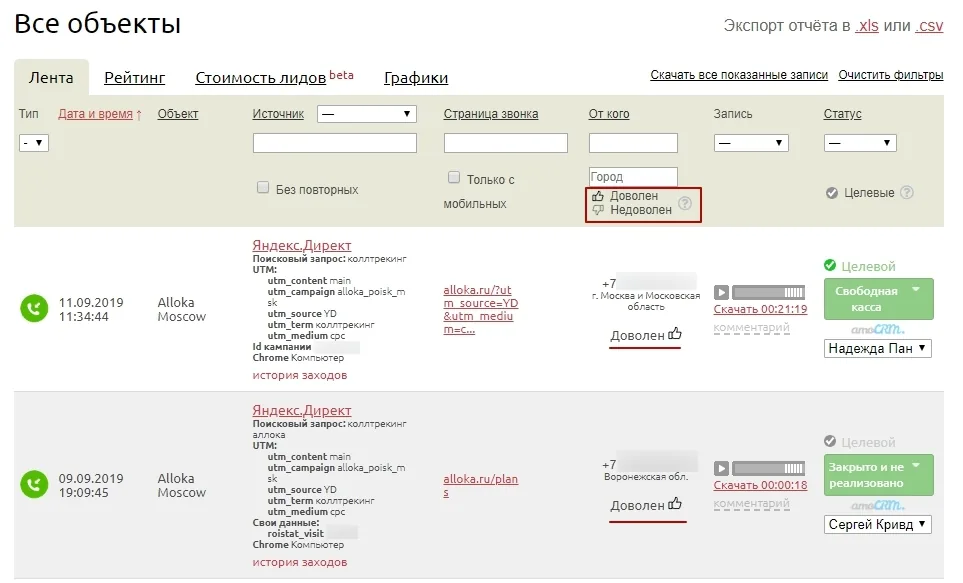Seek in the 00:00:18 recording progress bar

click(768, 468)
